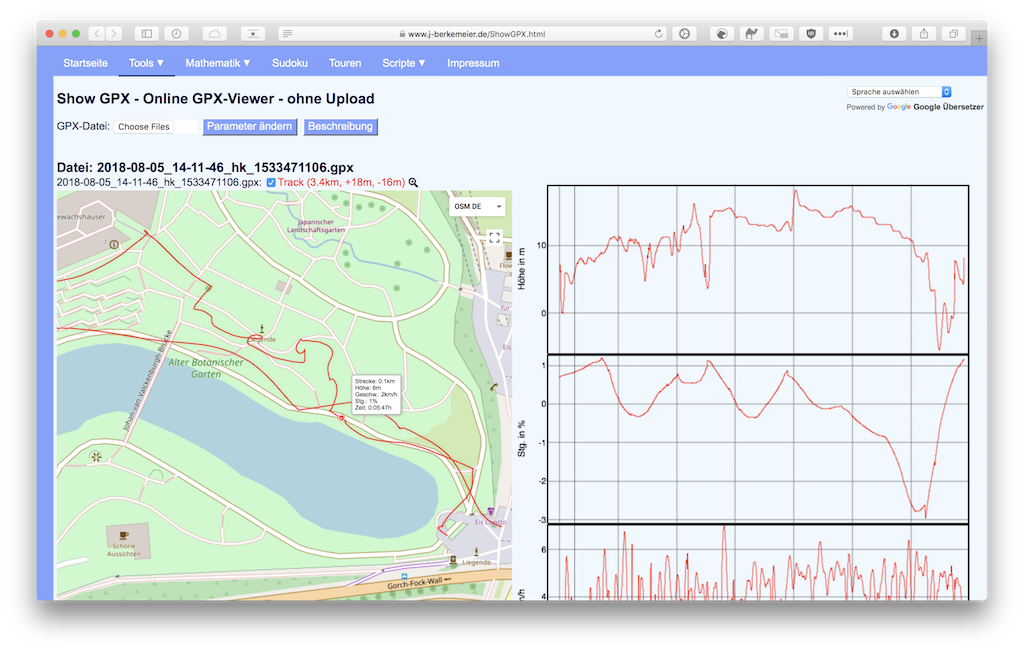Click the red Track (3.4km, +18m, -16m) label

342,183
